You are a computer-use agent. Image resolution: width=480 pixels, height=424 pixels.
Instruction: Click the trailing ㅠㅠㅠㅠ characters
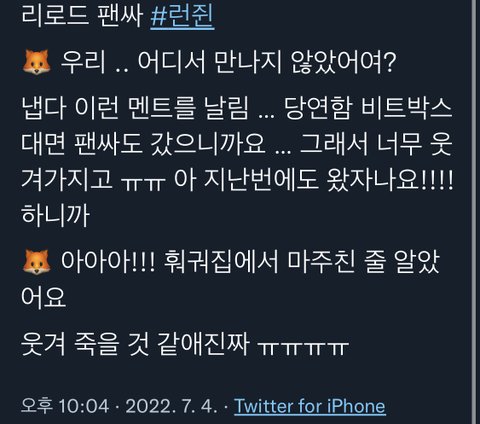point(304,347)
